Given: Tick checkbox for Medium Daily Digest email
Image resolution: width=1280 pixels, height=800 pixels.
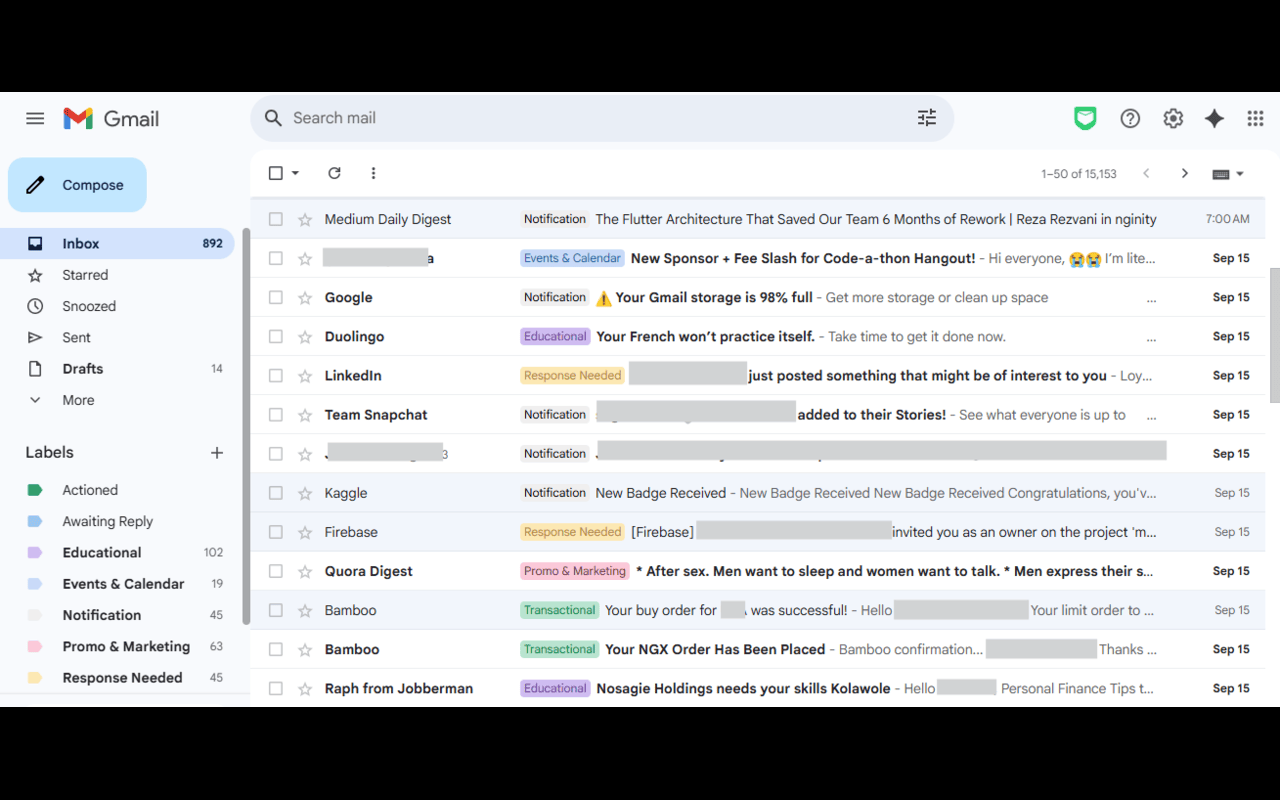Looking at the screenshot, I should (276, 219).
